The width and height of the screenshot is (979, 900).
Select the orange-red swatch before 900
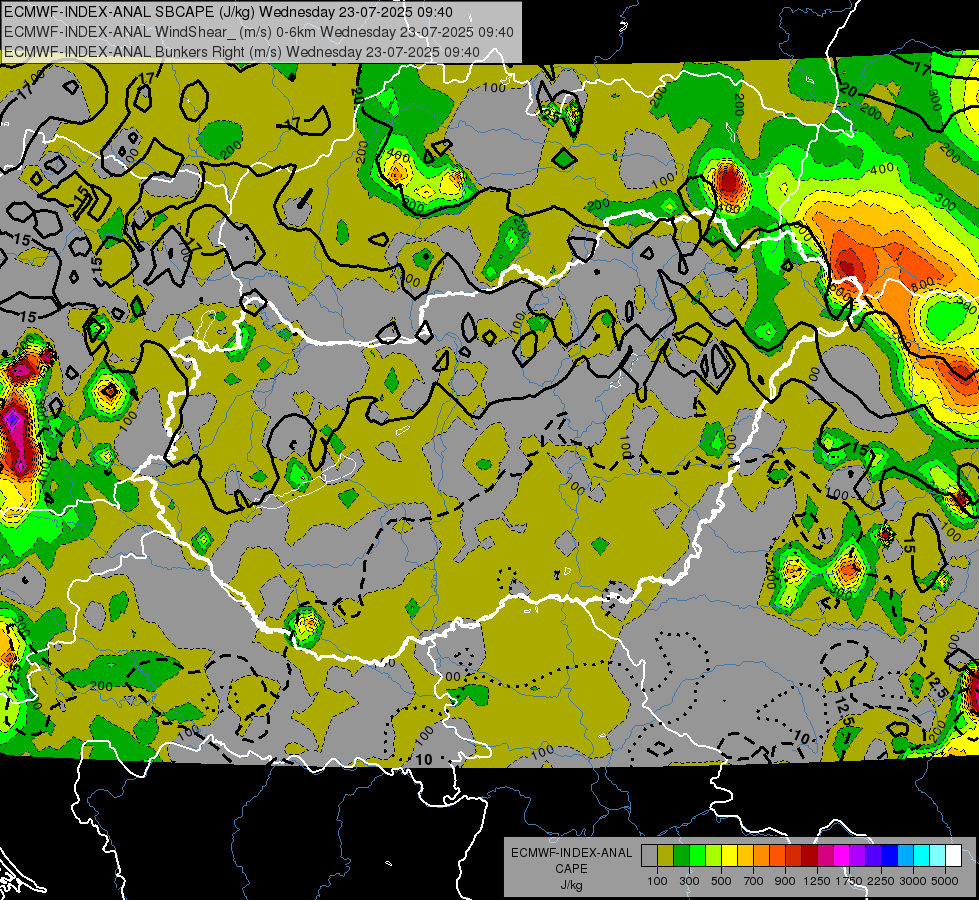coord(778,855)
